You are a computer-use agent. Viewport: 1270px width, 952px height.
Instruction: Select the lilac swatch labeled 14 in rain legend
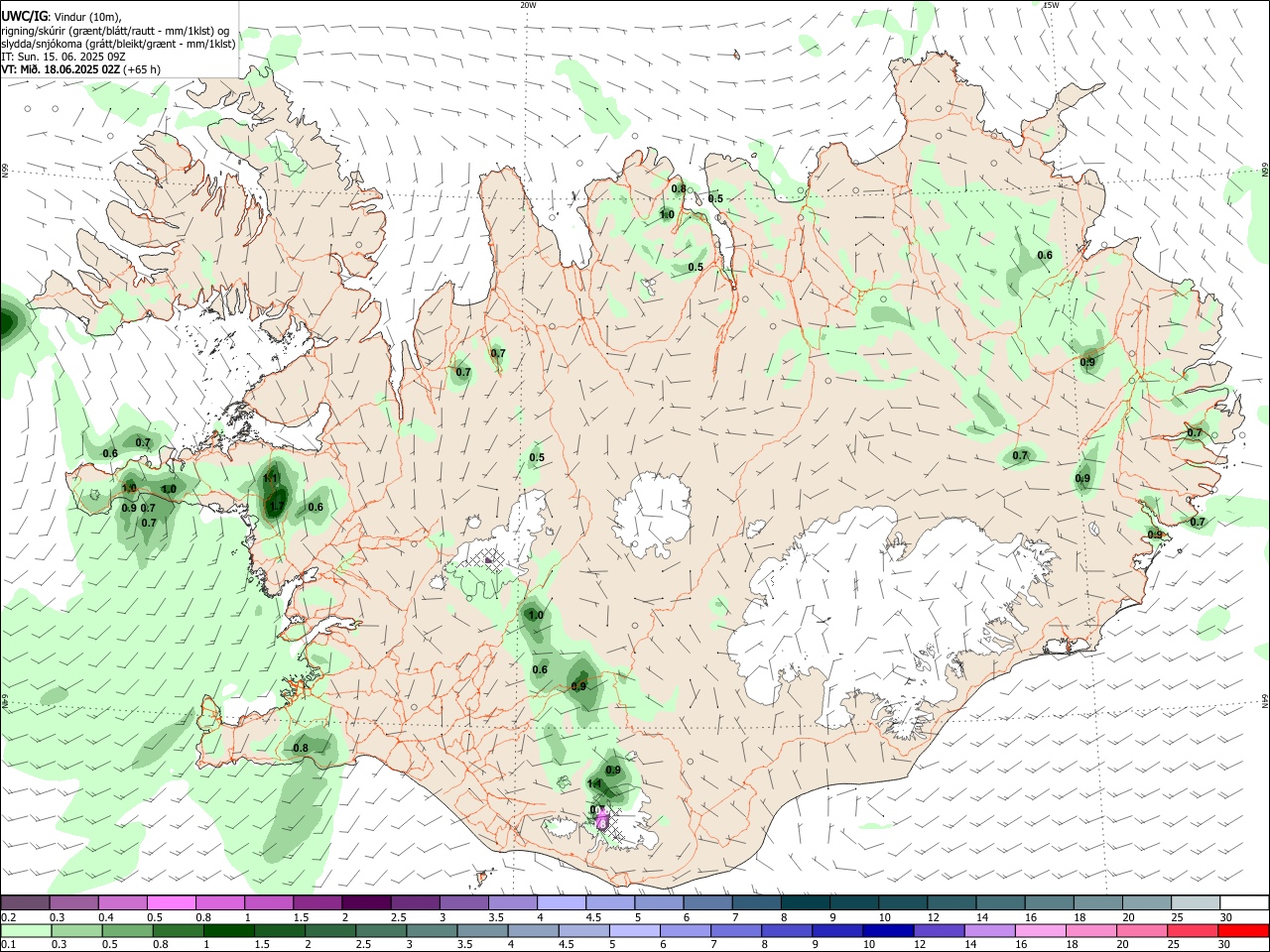(990, 931)
